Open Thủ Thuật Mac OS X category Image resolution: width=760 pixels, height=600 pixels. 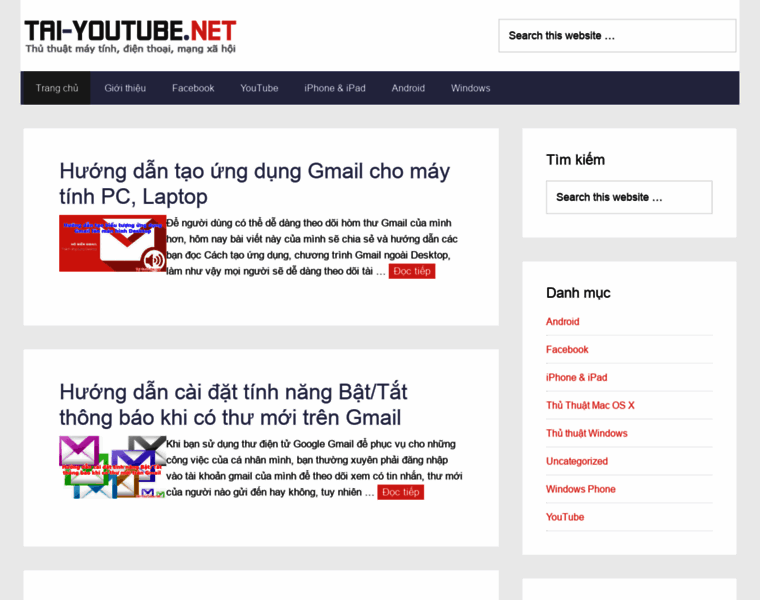pyautogui.click(x=590, y=405)
